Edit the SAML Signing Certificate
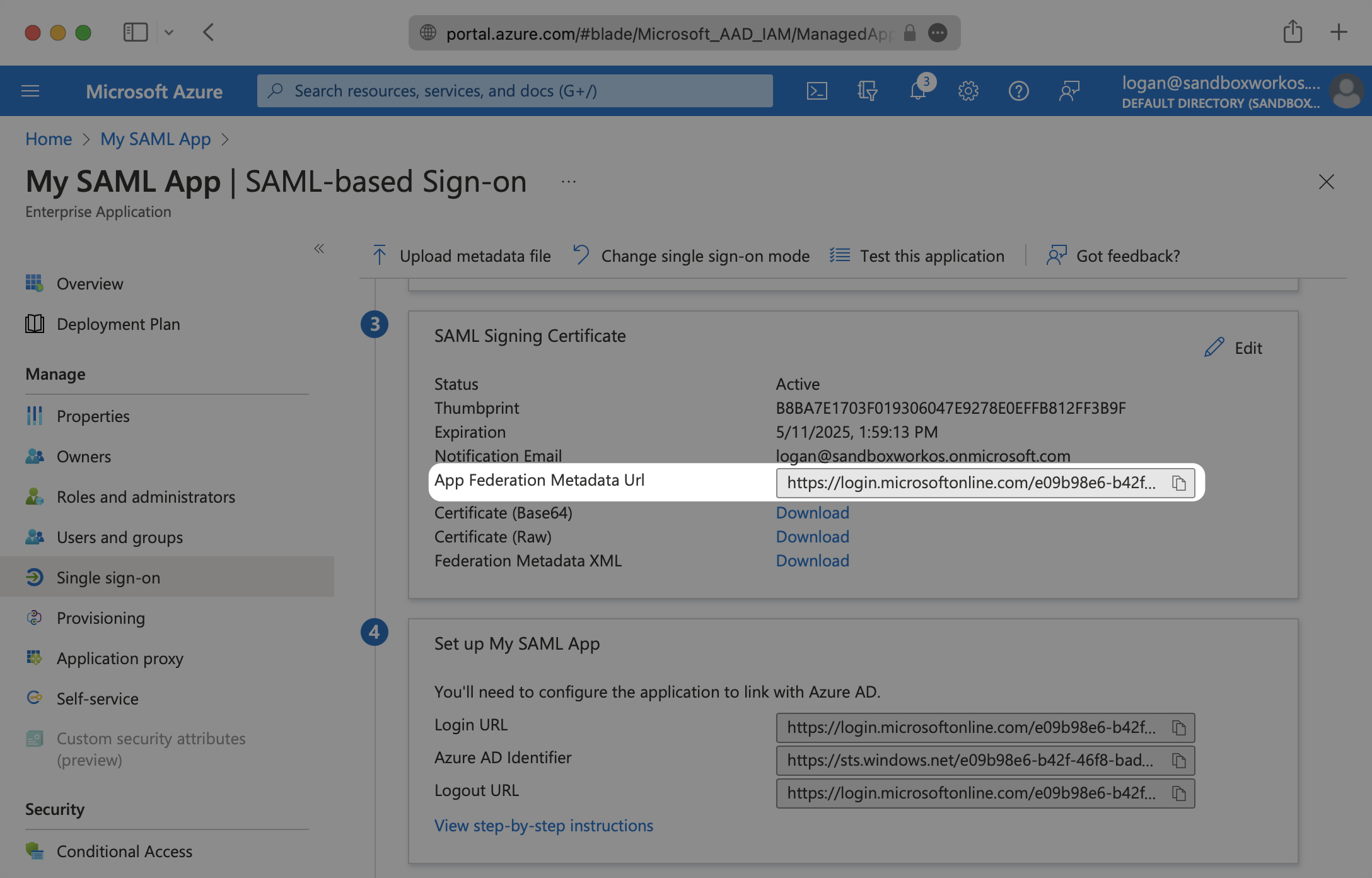 pyautogui.click(x=1233, y=348)
